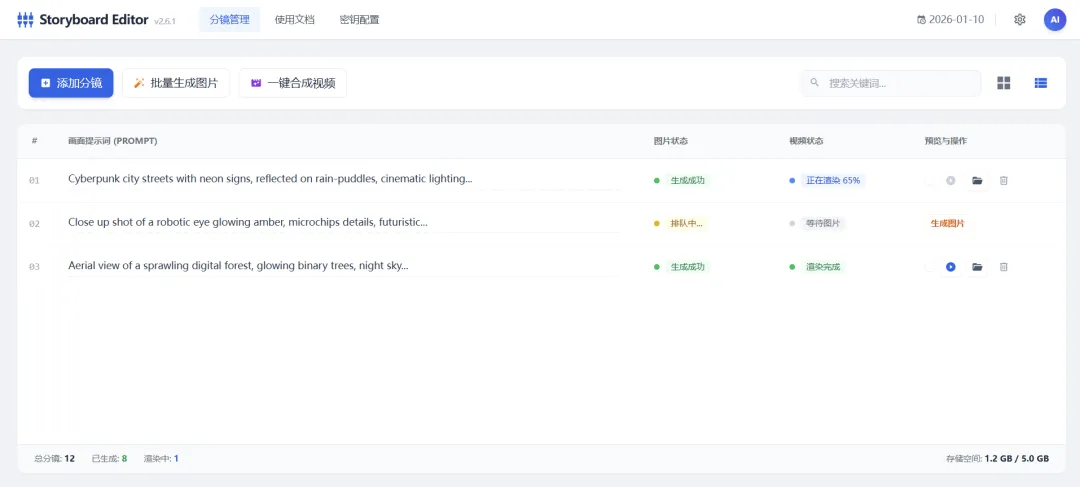
Task: Open folder for the Aerial view row
Action: click(977, 267)
